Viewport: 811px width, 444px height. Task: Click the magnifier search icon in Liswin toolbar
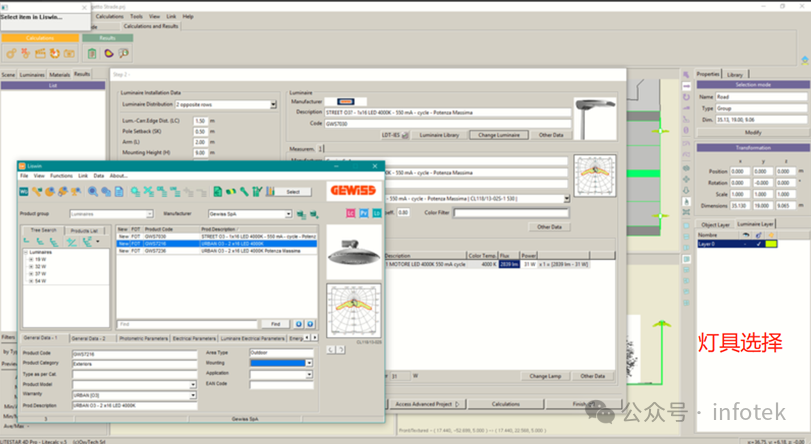coord(93,191)
